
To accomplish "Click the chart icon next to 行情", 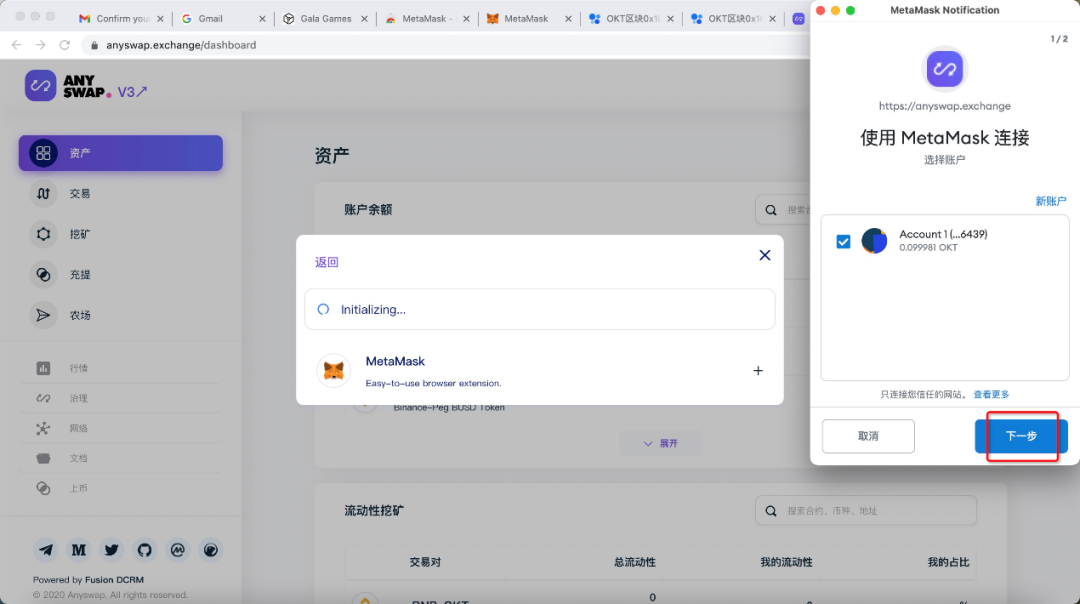I will coord(43,368).
